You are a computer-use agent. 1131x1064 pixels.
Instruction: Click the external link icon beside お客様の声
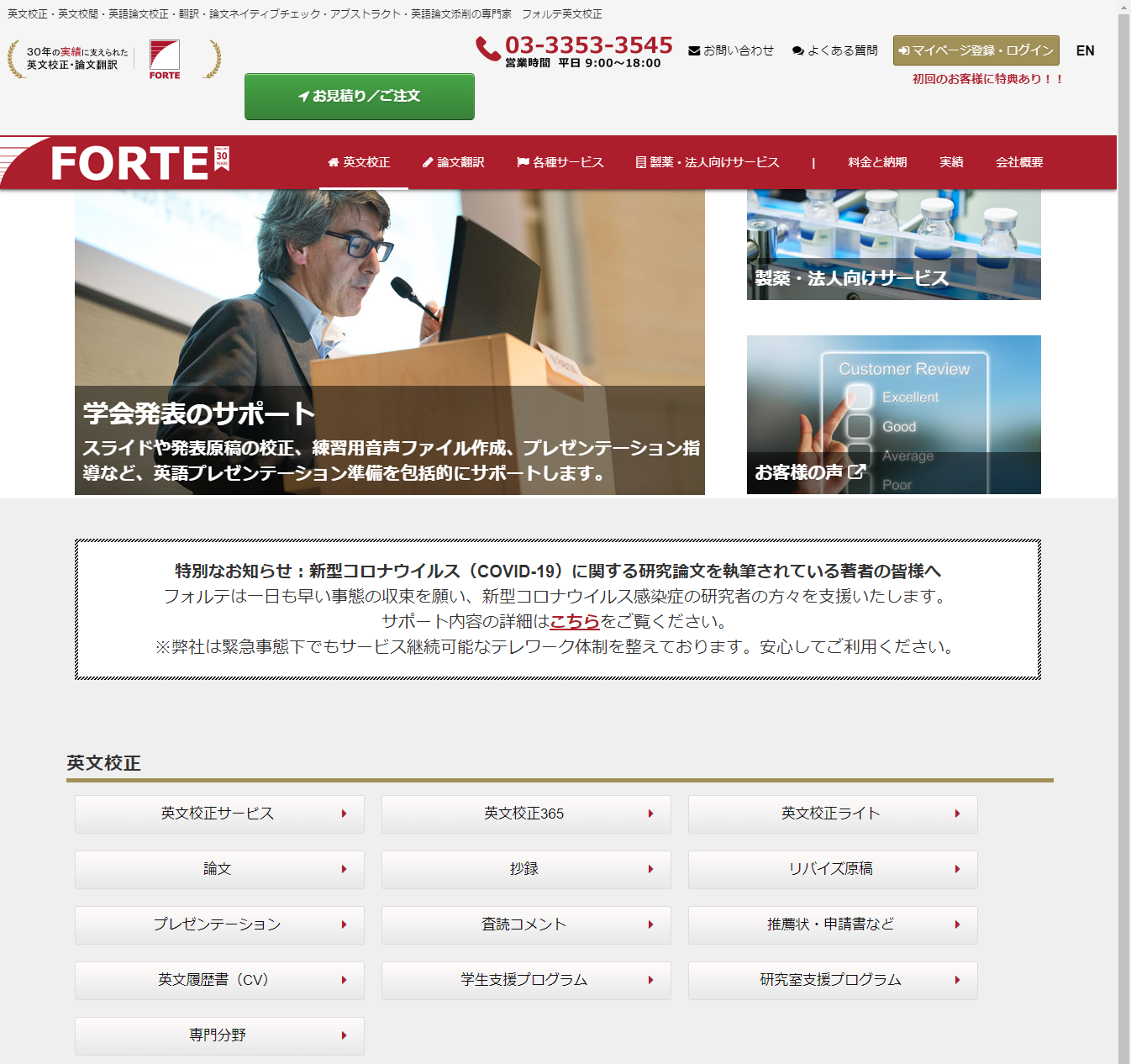pos(856,471)
